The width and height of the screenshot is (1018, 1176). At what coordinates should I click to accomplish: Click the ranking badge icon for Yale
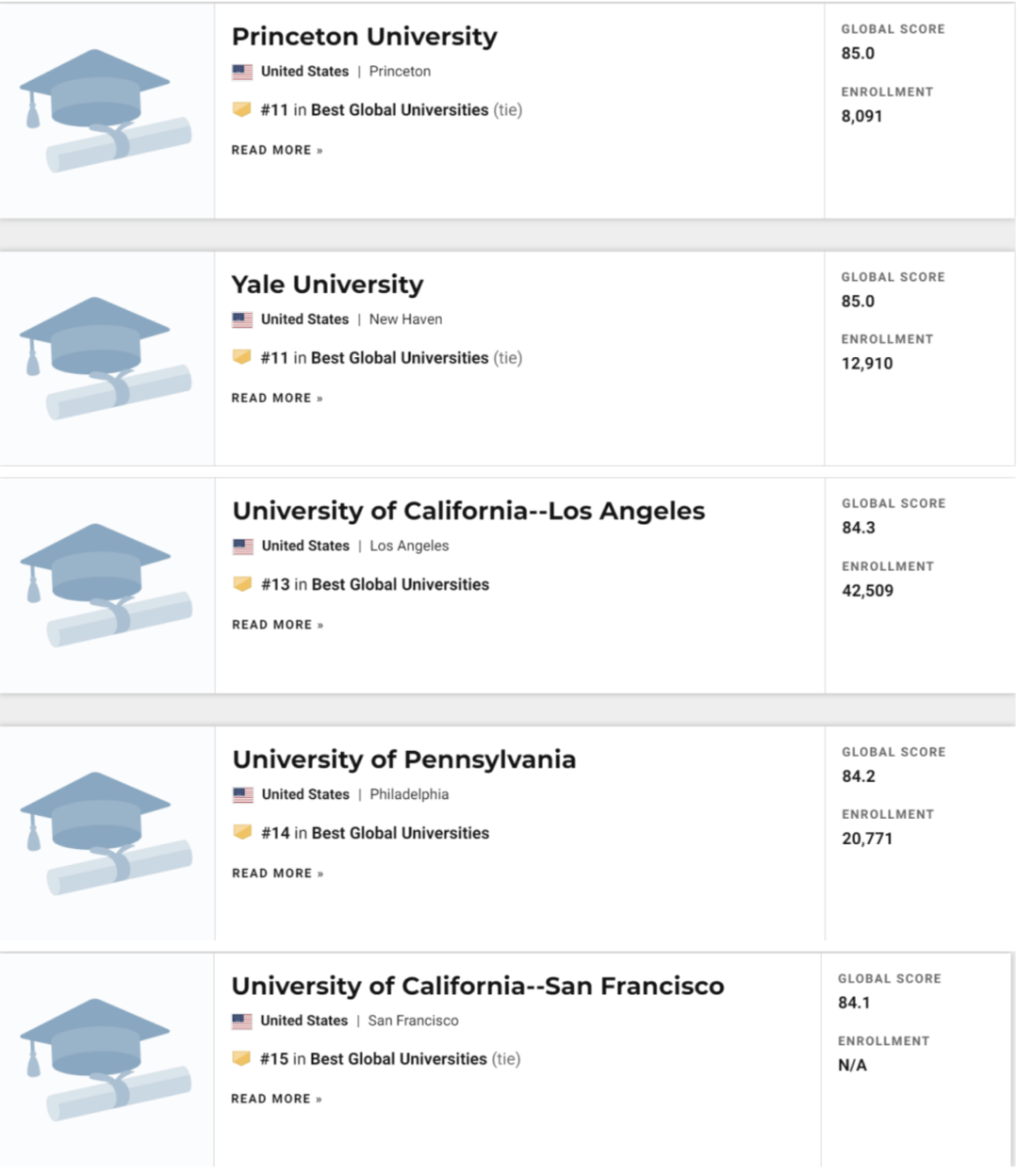(x=242, y=358)
